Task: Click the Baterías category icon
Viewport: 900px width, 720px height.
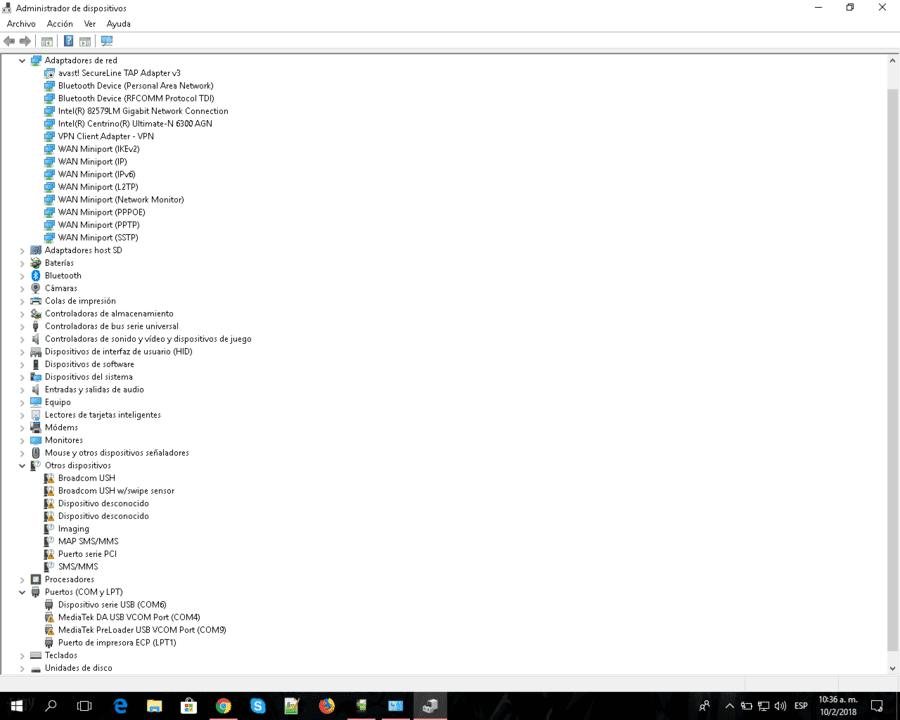Action: click(x=36, y=263)
